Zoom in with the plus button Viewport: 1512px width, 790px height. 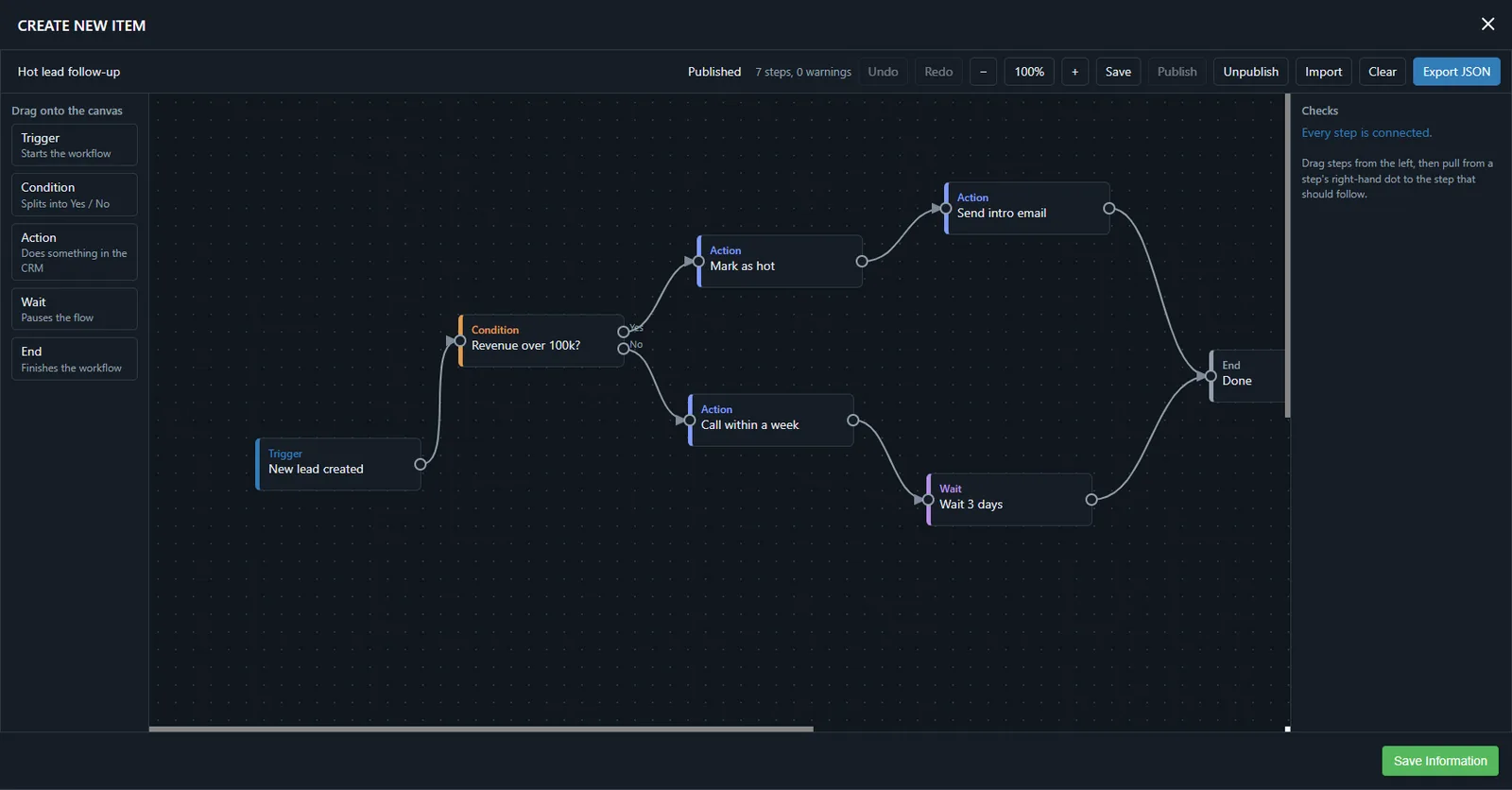point(1074,72)
